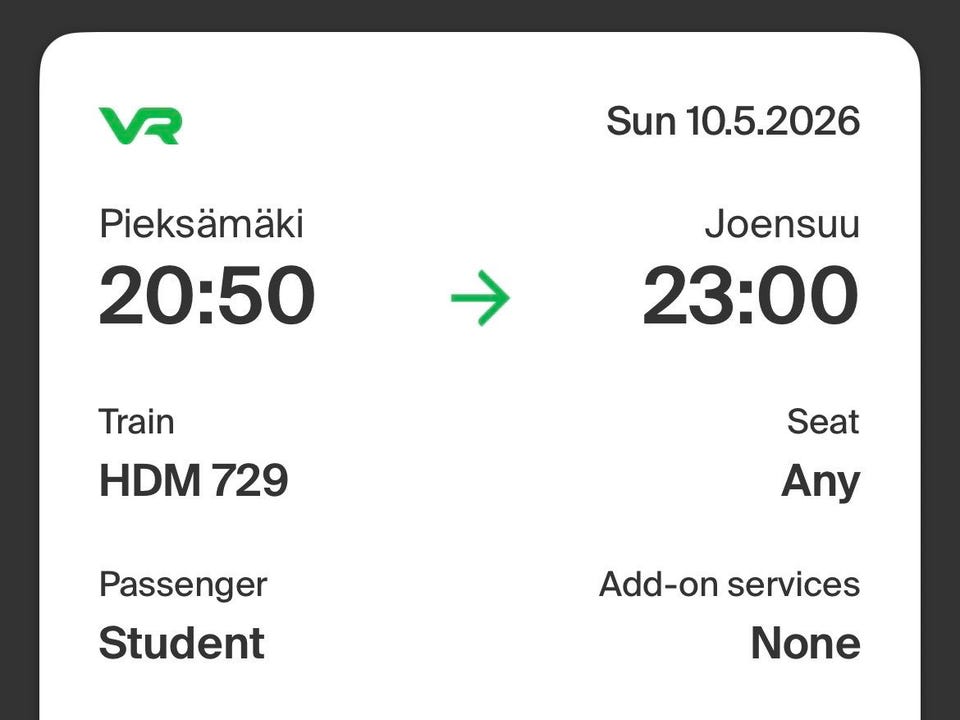Image resolution: width=960 pixels, height=720 pixels.
Task: Tap the Joensuu arrival station name
Action: click(781, 224)
